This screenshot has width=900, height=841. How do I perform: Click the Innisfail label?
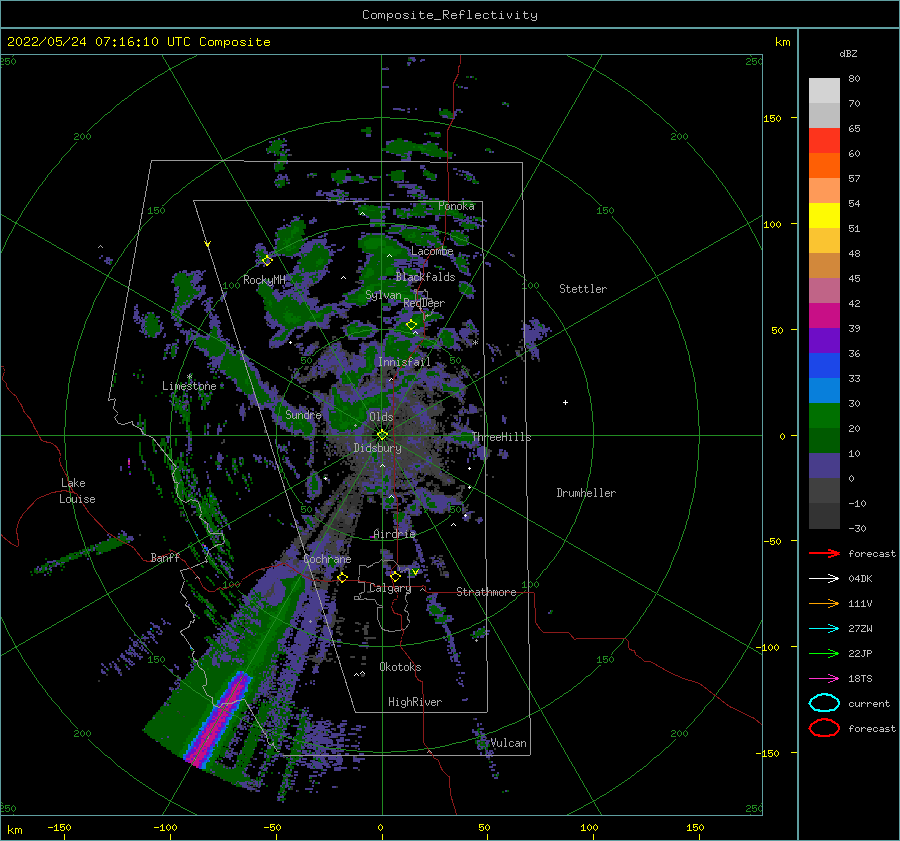coord(404,362)
